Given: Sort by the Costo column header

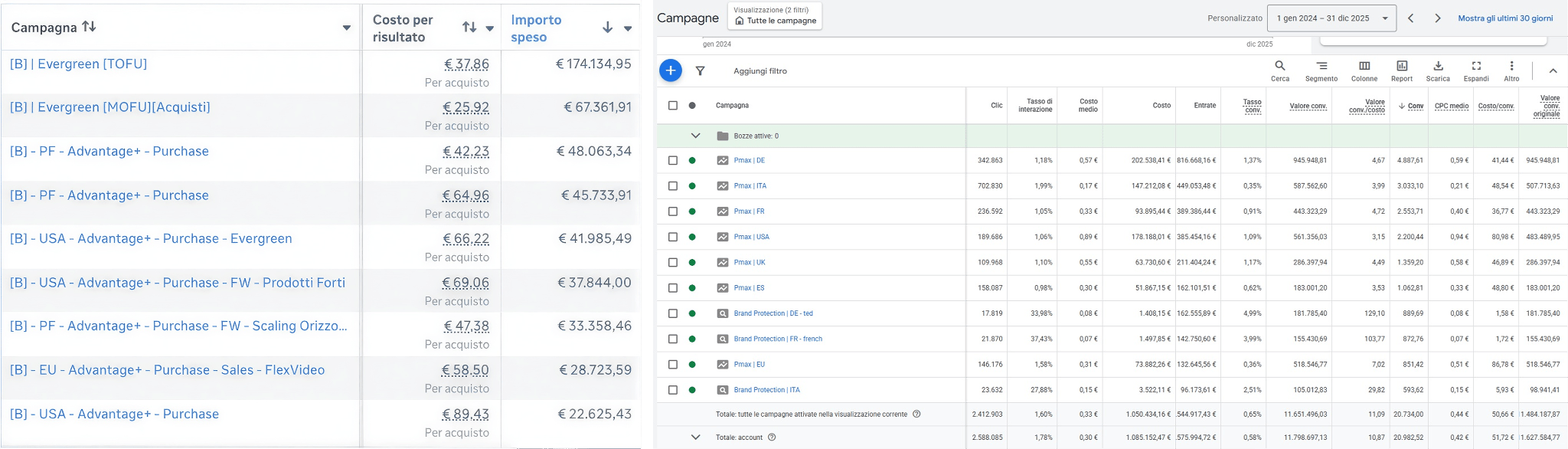Looking at the screenshot, I should (x=1161, y=106).
